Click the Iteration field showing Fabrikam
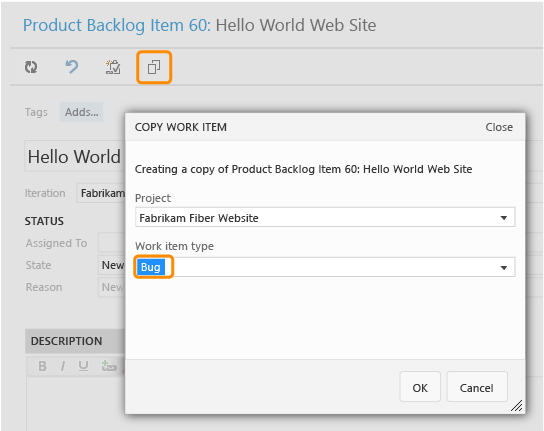 pyautogui.click(x=101, y=193)
